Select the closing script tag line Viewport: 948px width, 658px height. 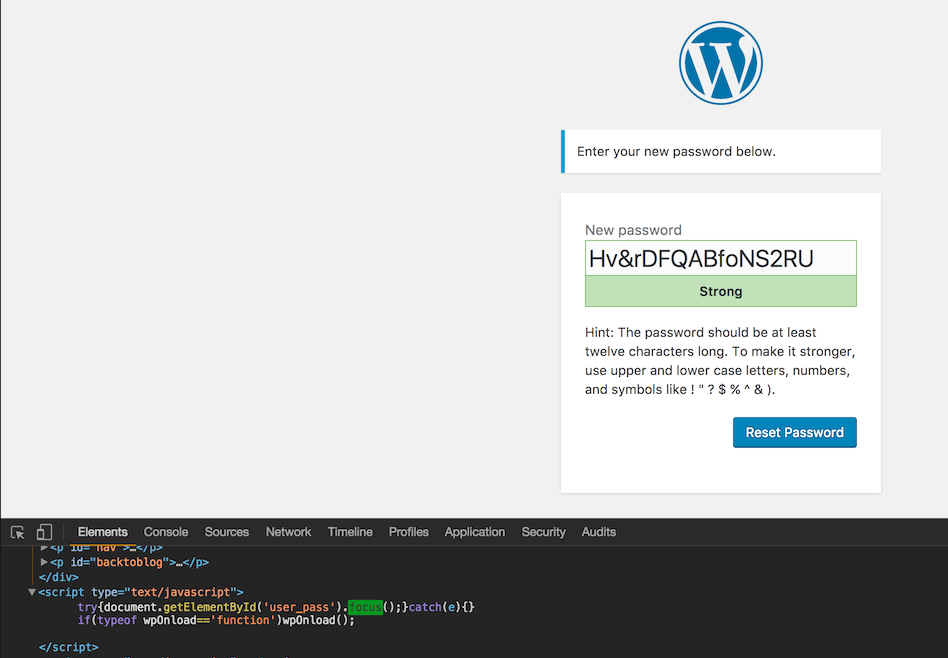[68, 647]
